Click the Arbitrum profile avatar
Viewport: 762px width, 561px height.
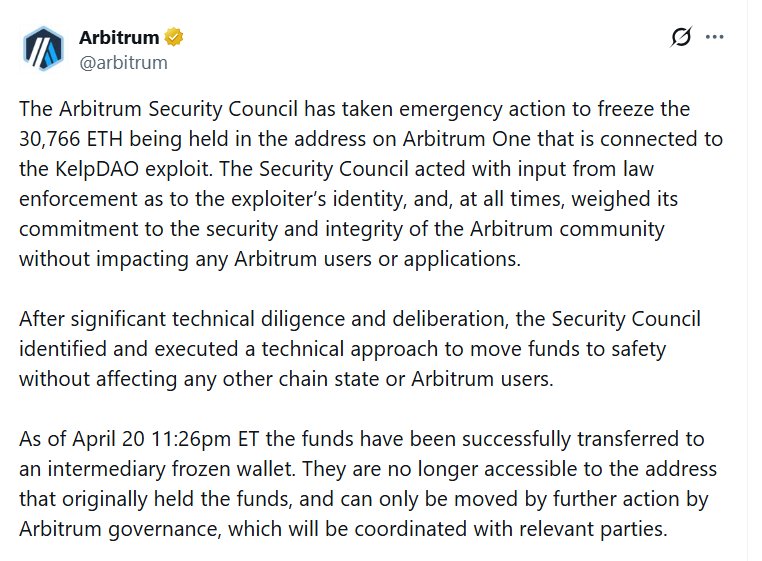pos(43,50)
